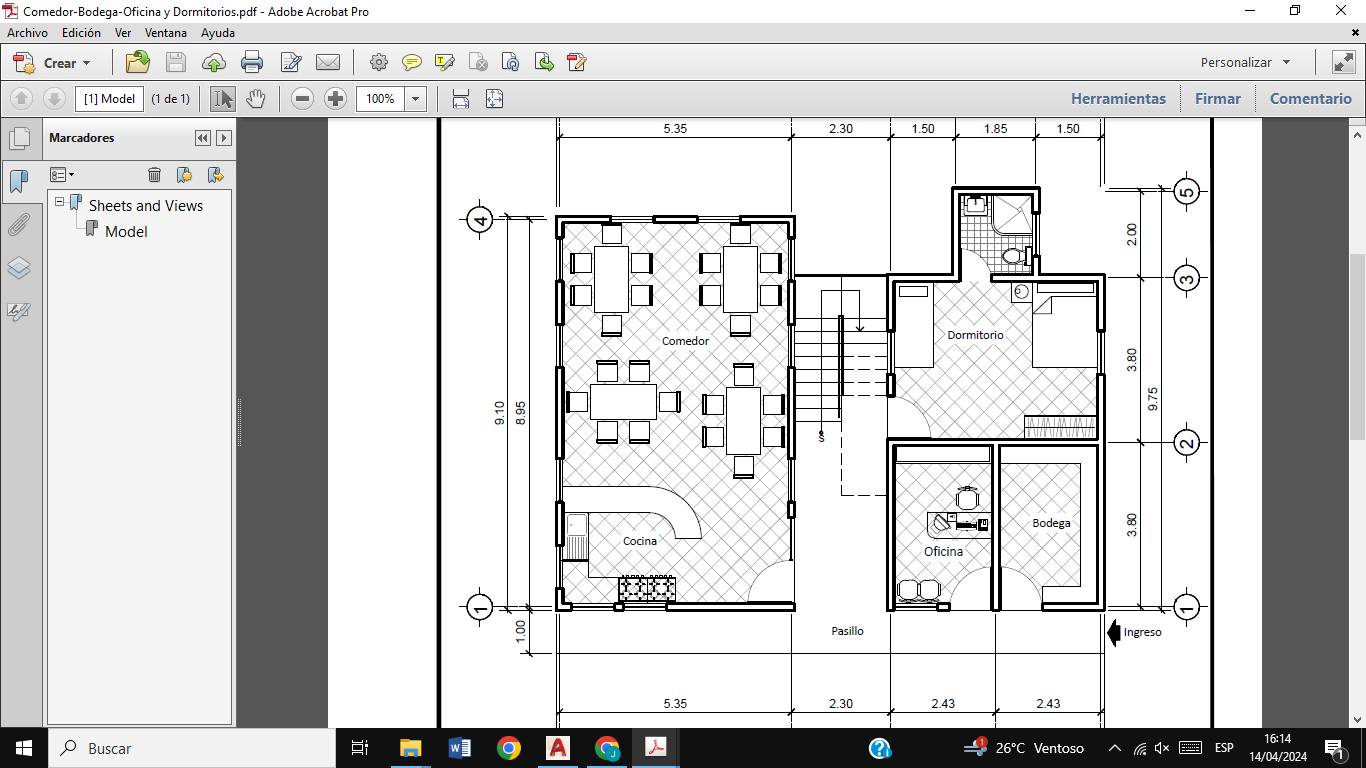This screenshot has width=1366, height=768.
Task: Open the sticky note comment tool
Action: (x=411, y=63)
